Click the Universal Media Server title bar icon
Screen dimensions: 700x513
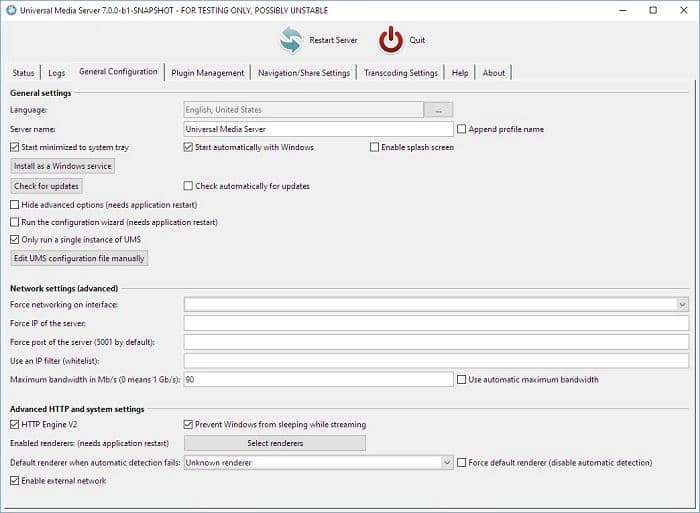tap(11, 10)
